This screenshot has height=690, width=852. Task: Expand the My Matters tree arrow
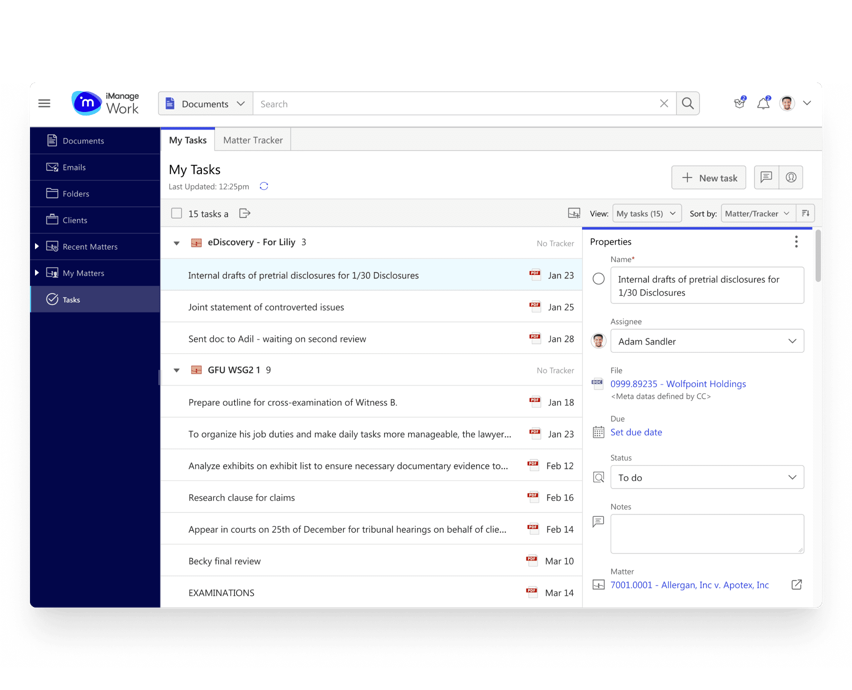(x=36, y=273)
